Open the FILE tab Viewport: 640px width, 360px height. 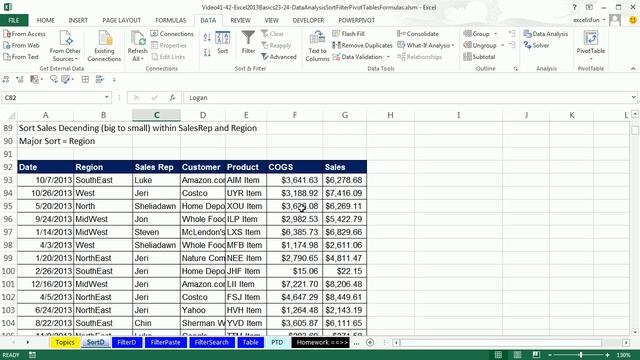[14, 20]
